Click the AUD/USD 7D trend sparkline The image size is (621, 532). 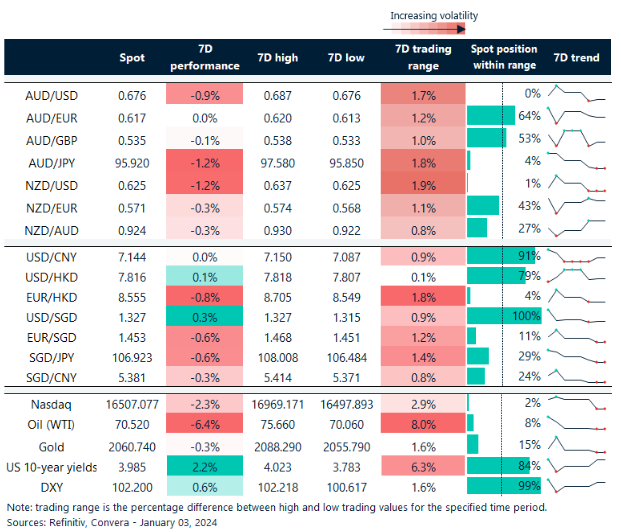[x=578, y=95]
